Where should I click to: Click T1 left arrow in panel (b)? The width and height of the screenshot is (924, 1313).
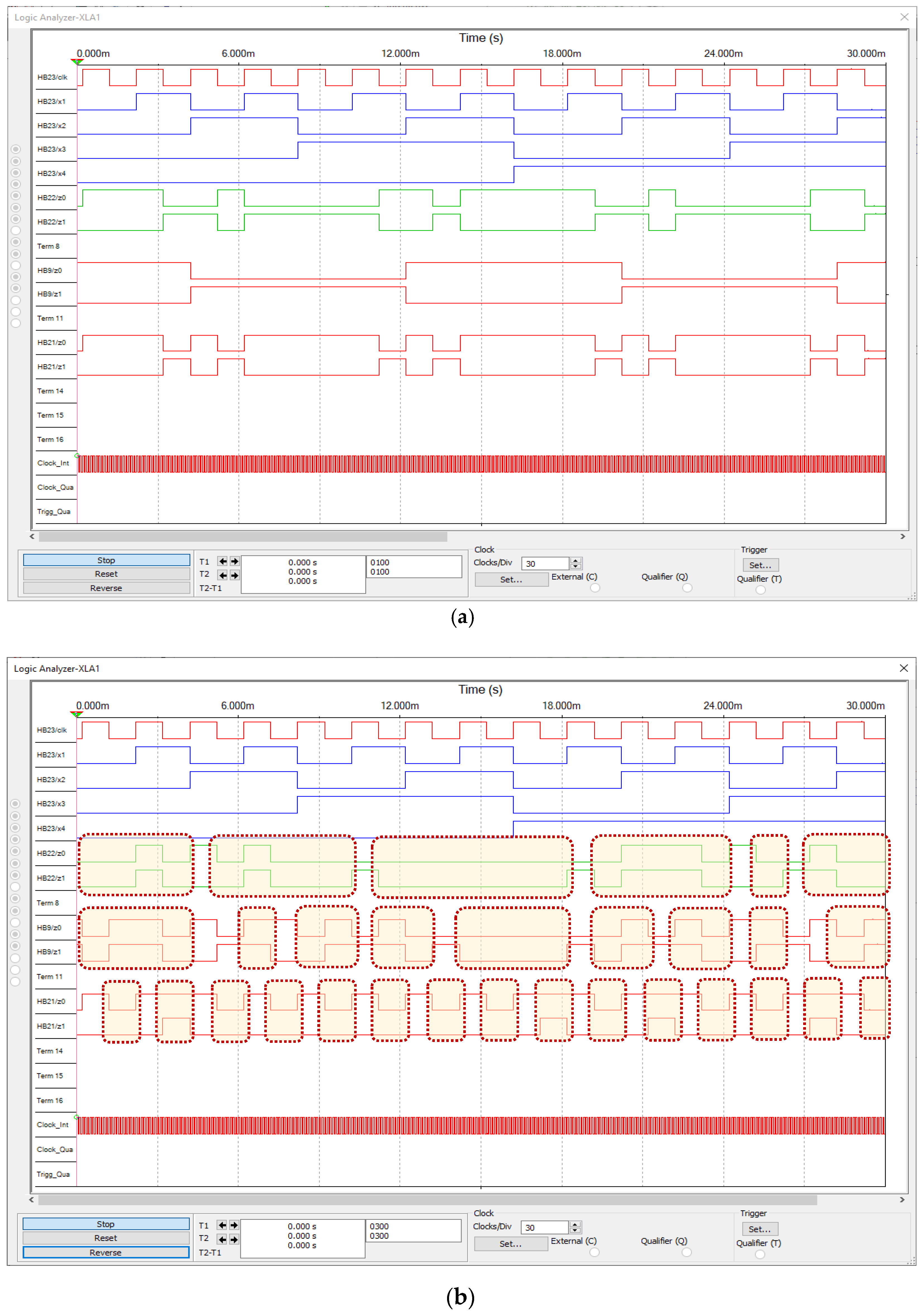[x=221, y=1226]
